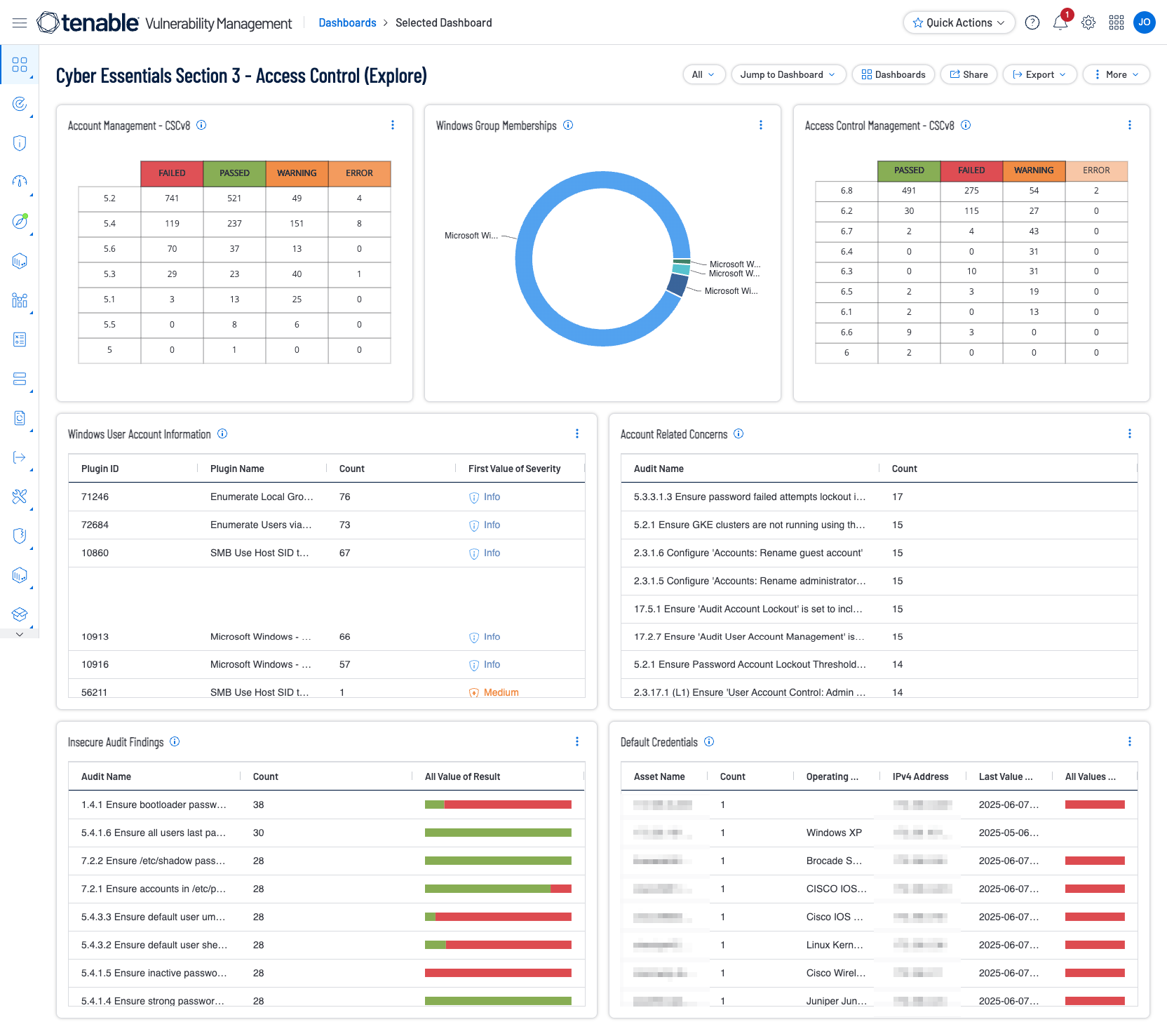This screenshot has width=1167, height=1036.
Task: Click the Dashboards button in toolbar
Action: (893, 74)
